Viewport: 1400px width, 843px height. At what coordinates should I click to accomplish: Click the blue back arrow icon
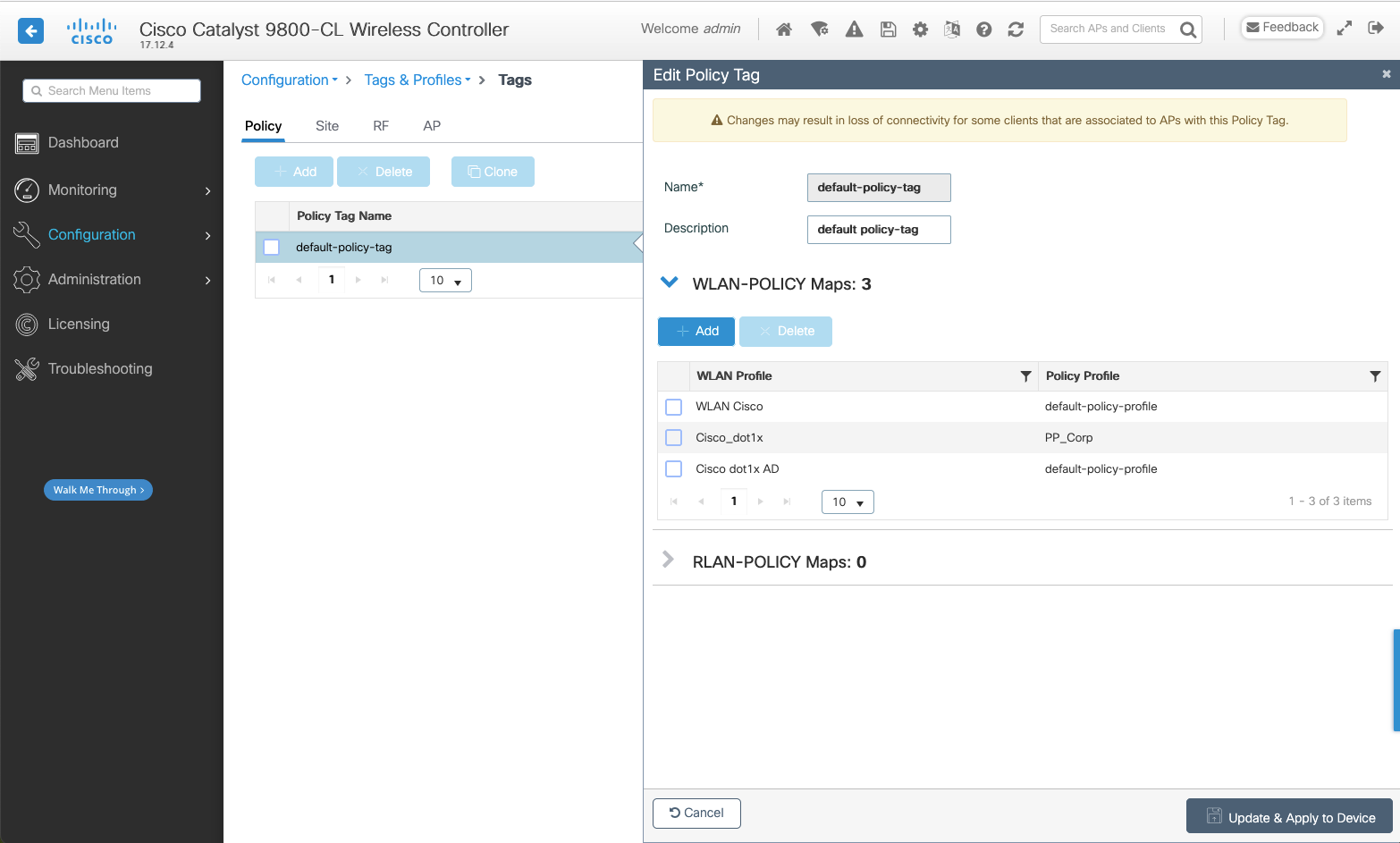tap(31, 31)
